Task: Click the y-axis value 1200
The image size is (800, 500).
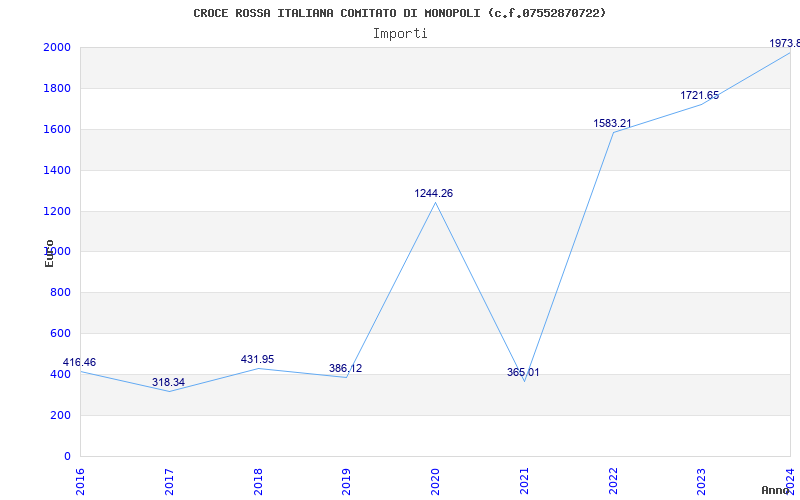Action: (x=58, y=211)
